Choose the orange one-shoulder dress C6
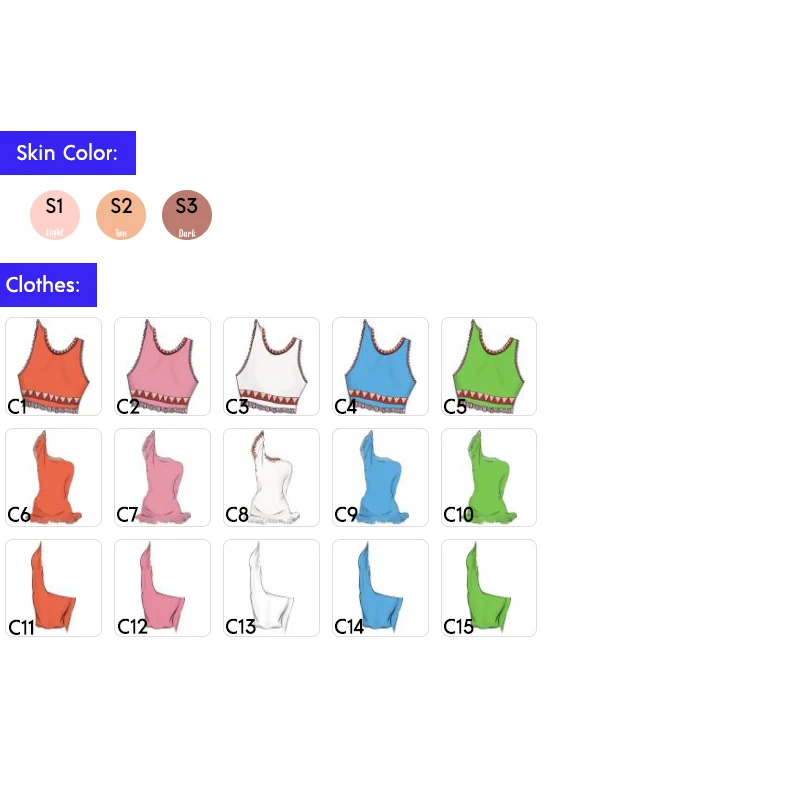This screenshot has width=800, height=800. pos(54,477)
